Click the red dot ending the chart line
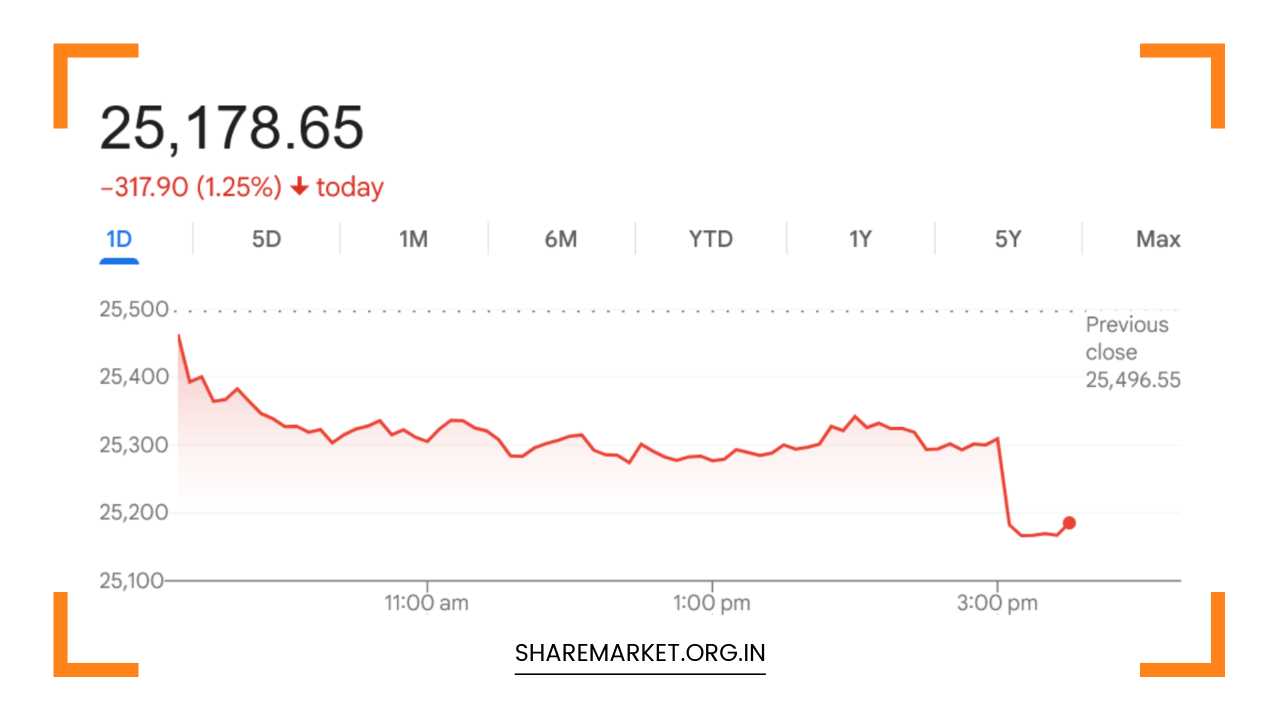Screen dimensions: 1280x720 1069,523
